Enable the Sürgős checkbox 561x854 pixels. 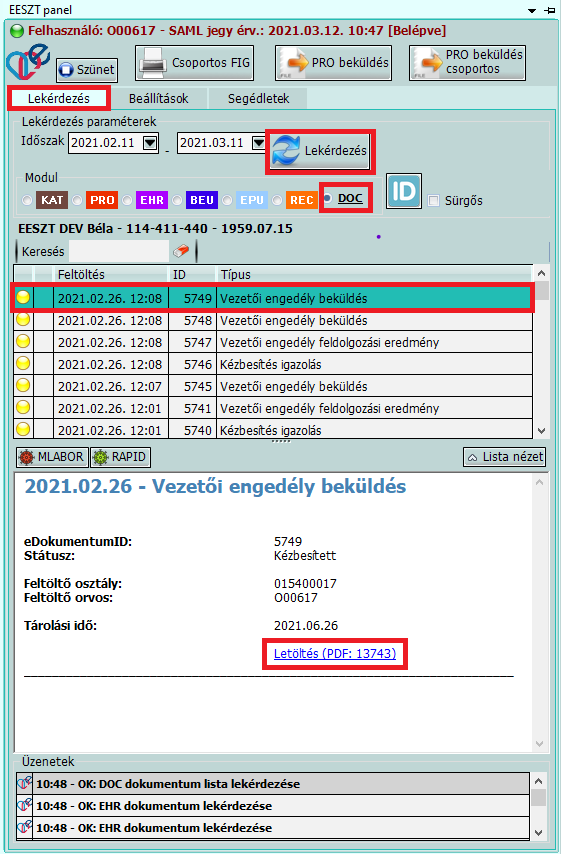pyautogui.click(x=434, y=200)
